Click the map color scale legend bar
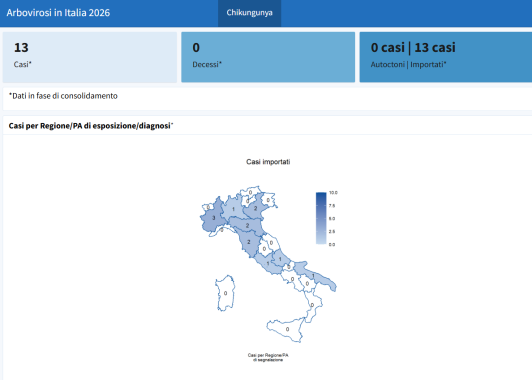 pyautogui.click(x=321, y=218)
